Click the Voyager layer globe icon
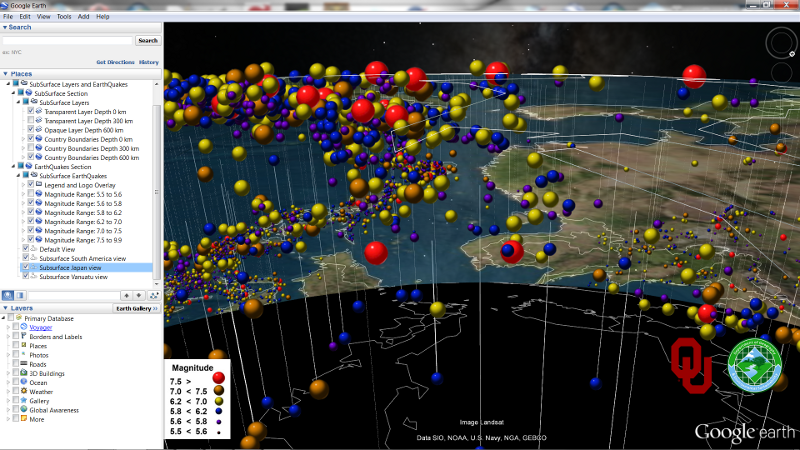This screenshot has height=450, width=800. pyautogui.click(x=24, y=327)
